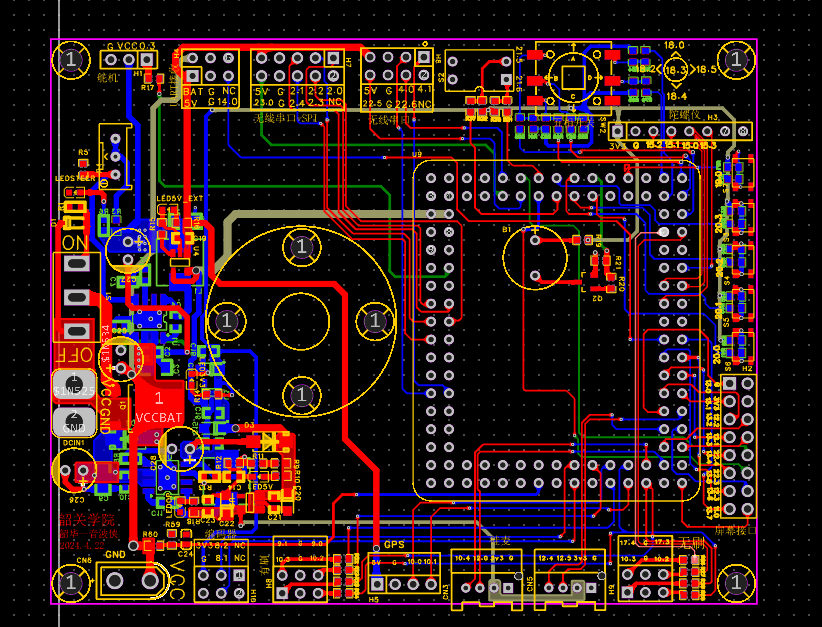Select the '22.5' pin label on header H6

(372, 103)
